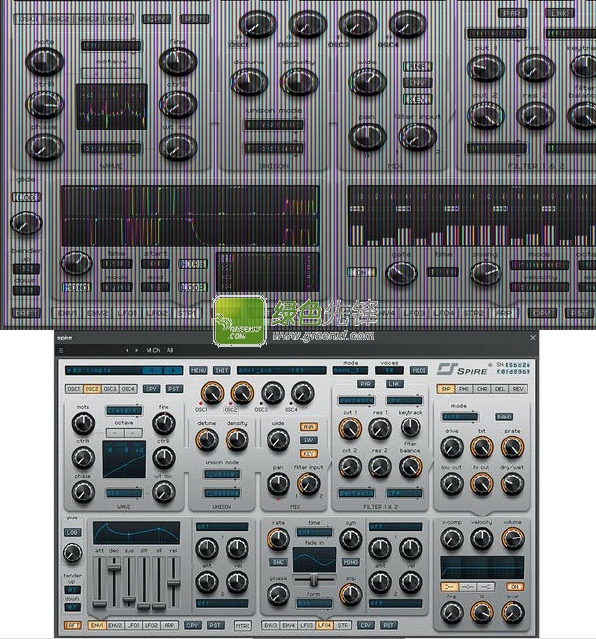Click the cut 1 filter knob

pyautogui.click(x=350, y=428)
